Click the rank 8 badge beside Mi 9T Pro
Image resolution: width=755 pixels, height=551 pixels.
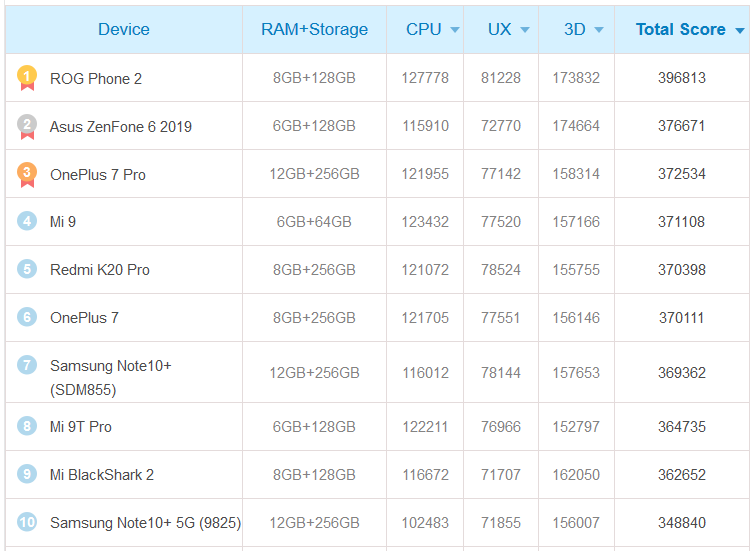(27, 426)
